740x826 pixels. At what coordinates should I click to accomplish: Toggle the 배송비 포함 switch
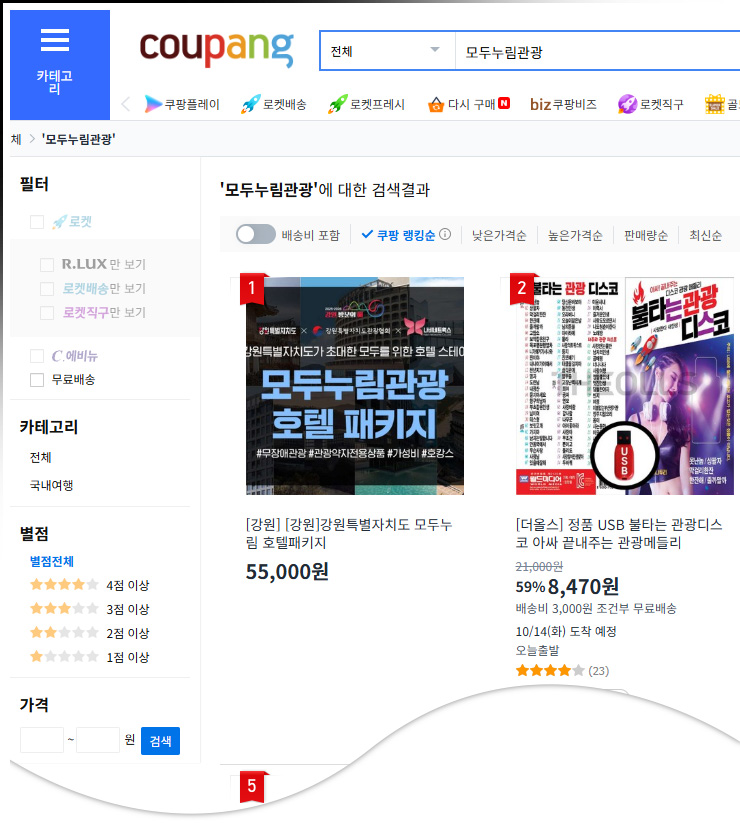(x=256, y=235)
